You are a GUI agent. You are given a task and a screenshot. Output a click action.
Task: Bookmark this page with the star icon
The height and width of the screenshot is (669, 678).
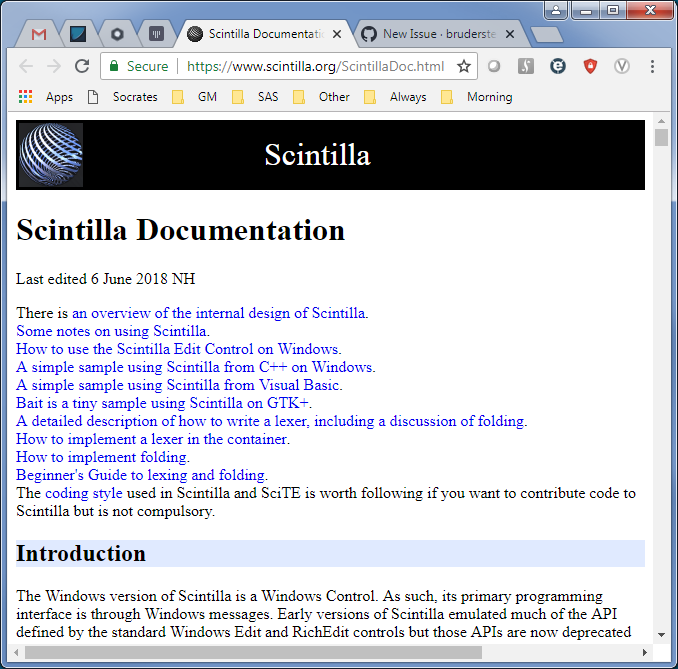click(x=464, y=66)
